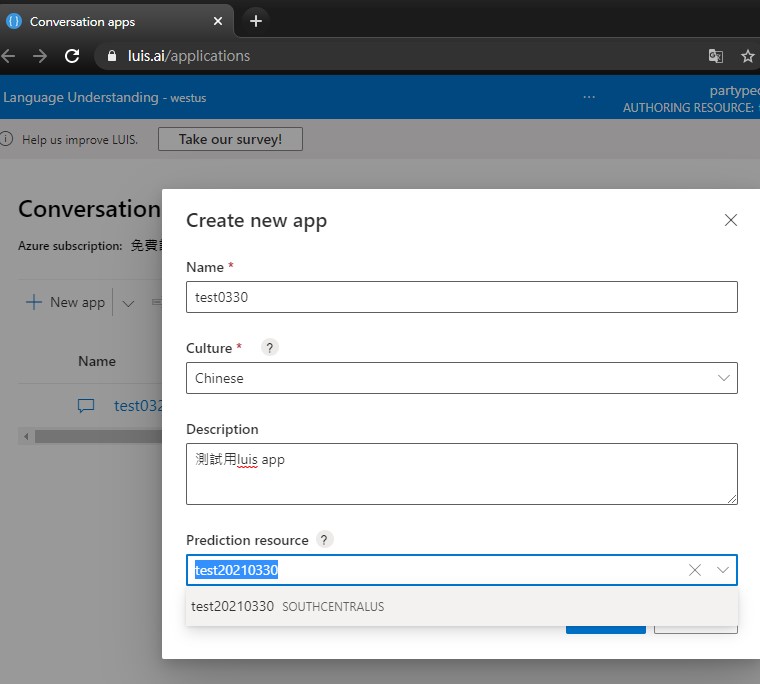Screen dimensions: 760x684
Task: Reload the luis.ai page
Action: point(72,56)
